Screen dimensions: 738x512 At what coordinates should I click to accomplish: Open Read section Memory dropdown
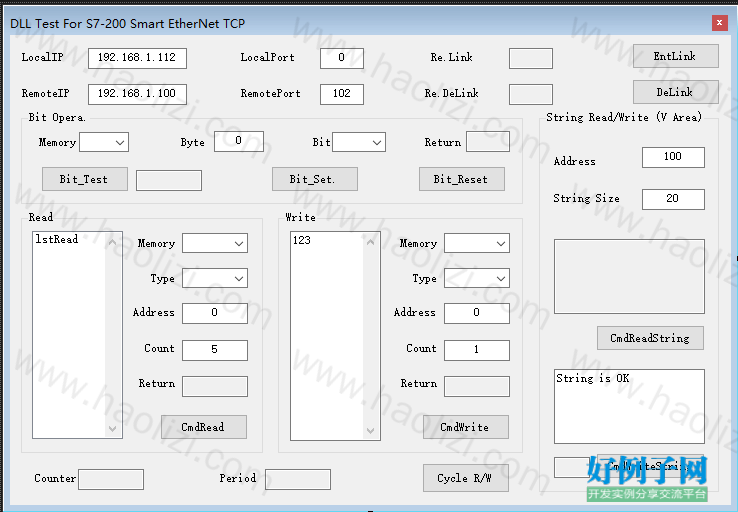pyautogui.click(x=215, y=243)
